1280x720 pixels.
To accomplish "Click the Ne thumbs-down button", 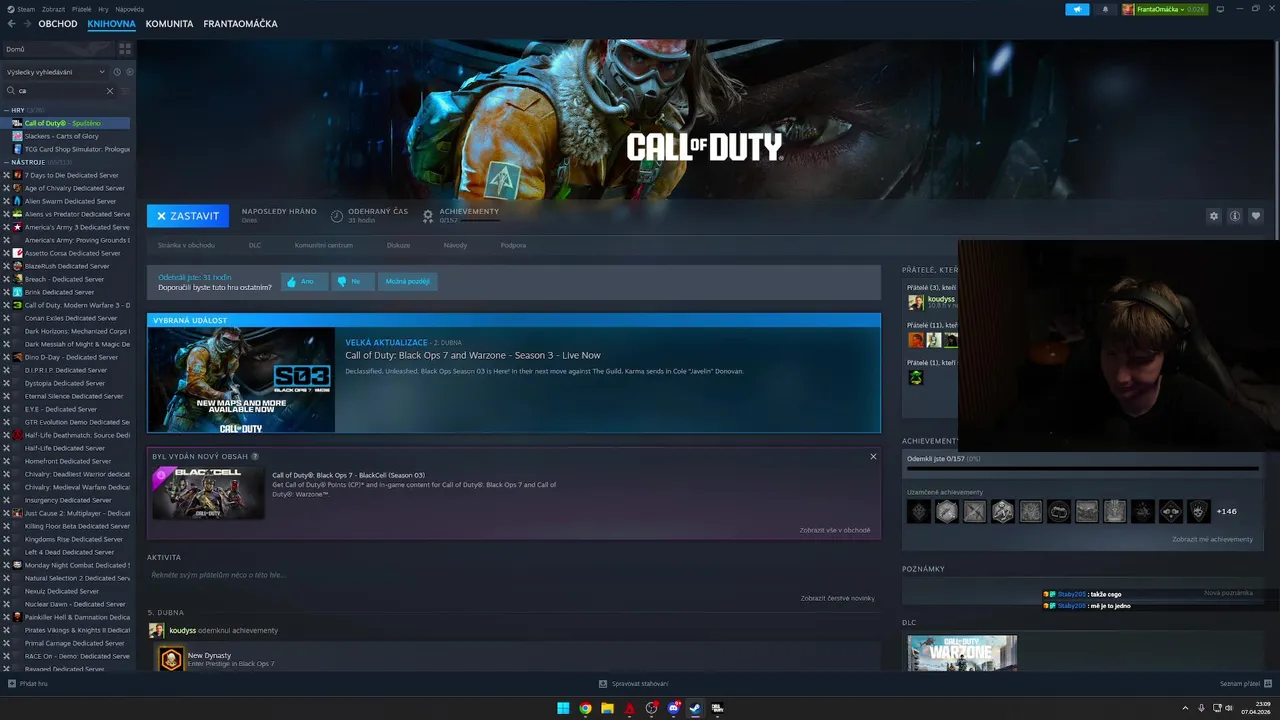I will point(352,281).
